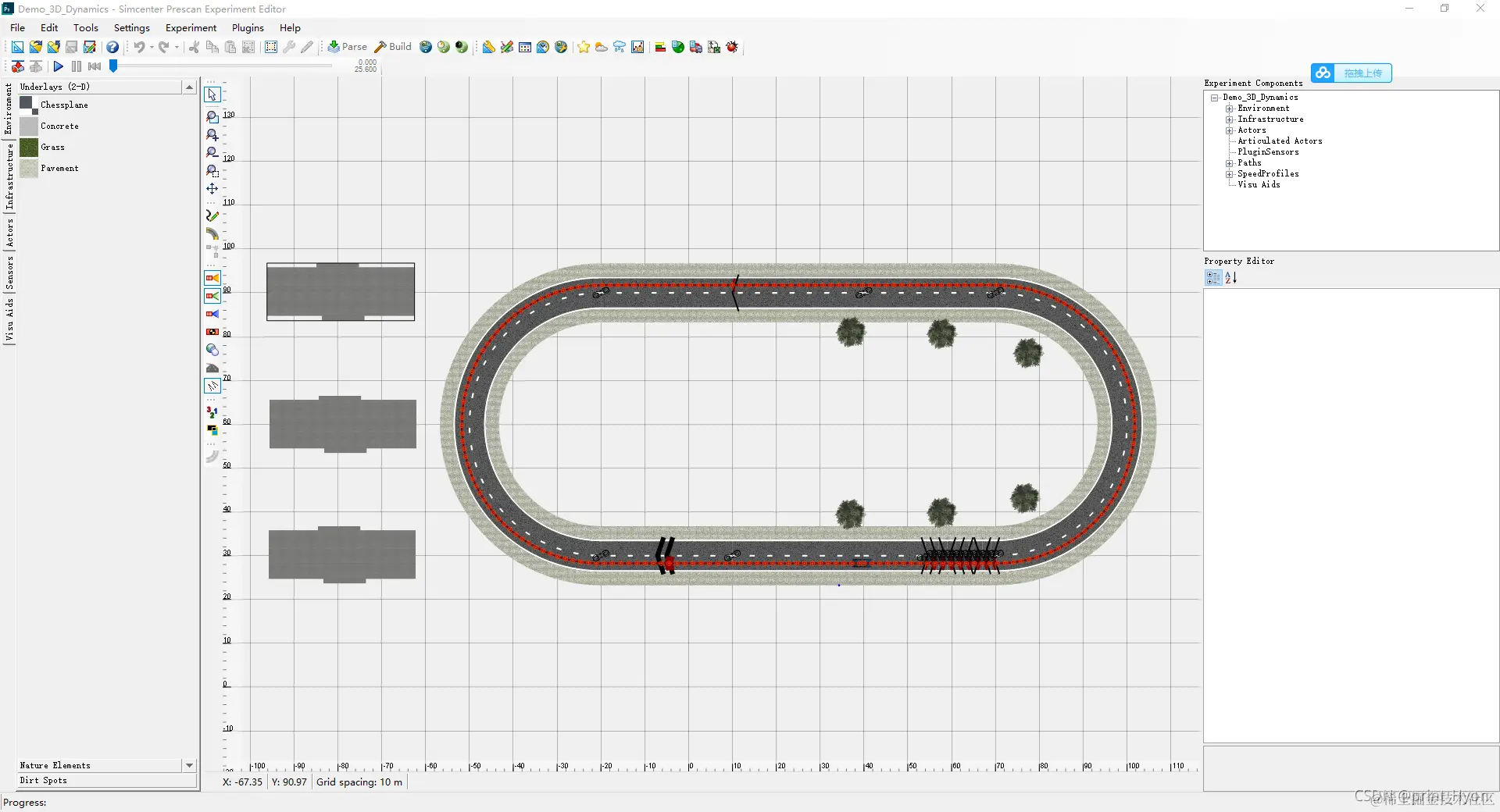Click the Build button
Viewport: 1500px width, 812px height.
[393, 47]
